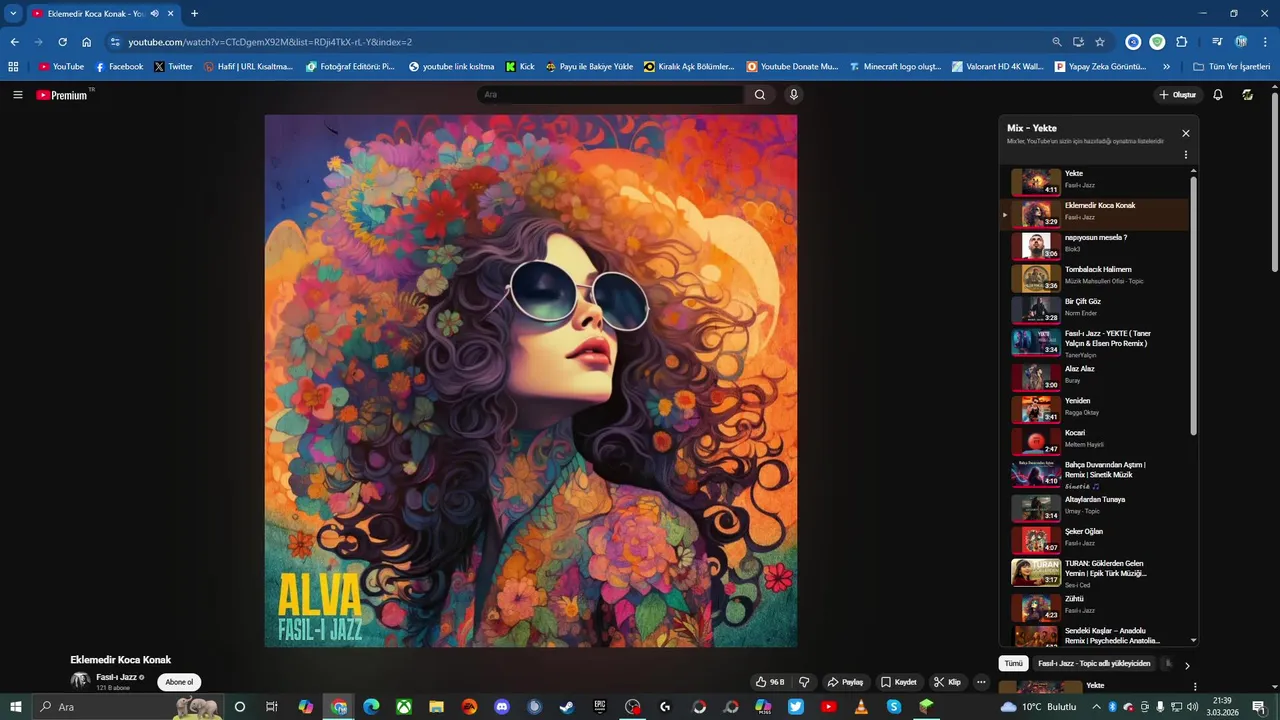Show next filter chips arrow

[x=1187, y=665]
